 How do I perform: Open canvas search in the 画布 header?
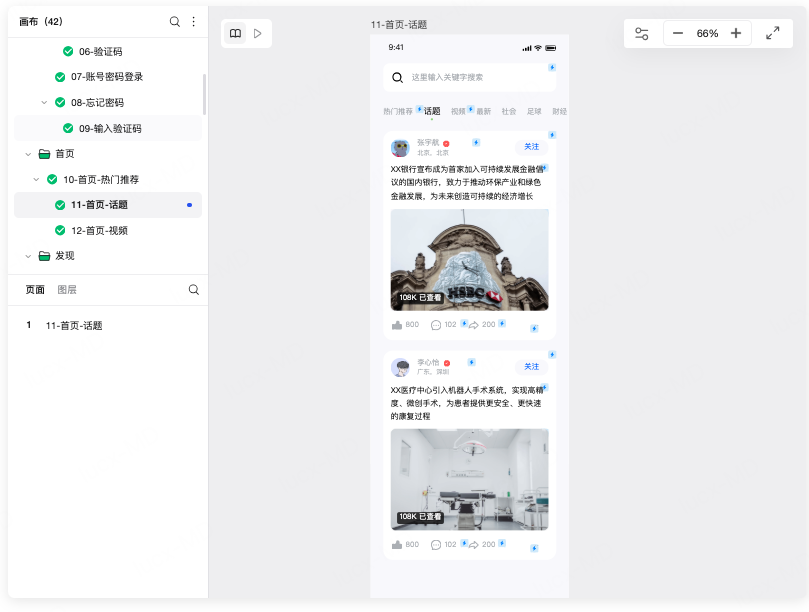point(175,22)
